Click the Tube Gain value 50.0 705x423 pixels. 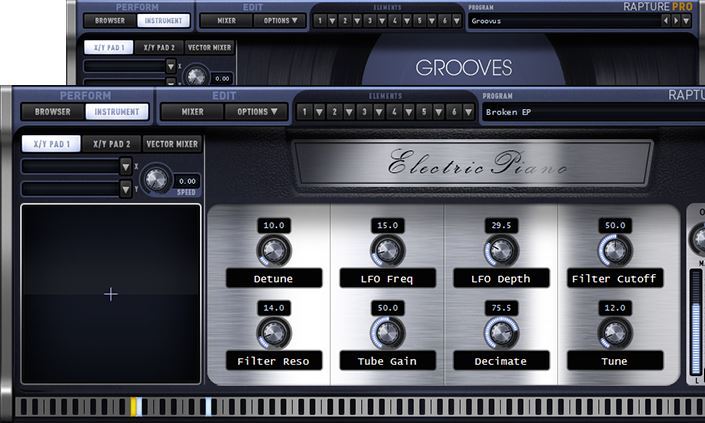(x=388, y=308)
